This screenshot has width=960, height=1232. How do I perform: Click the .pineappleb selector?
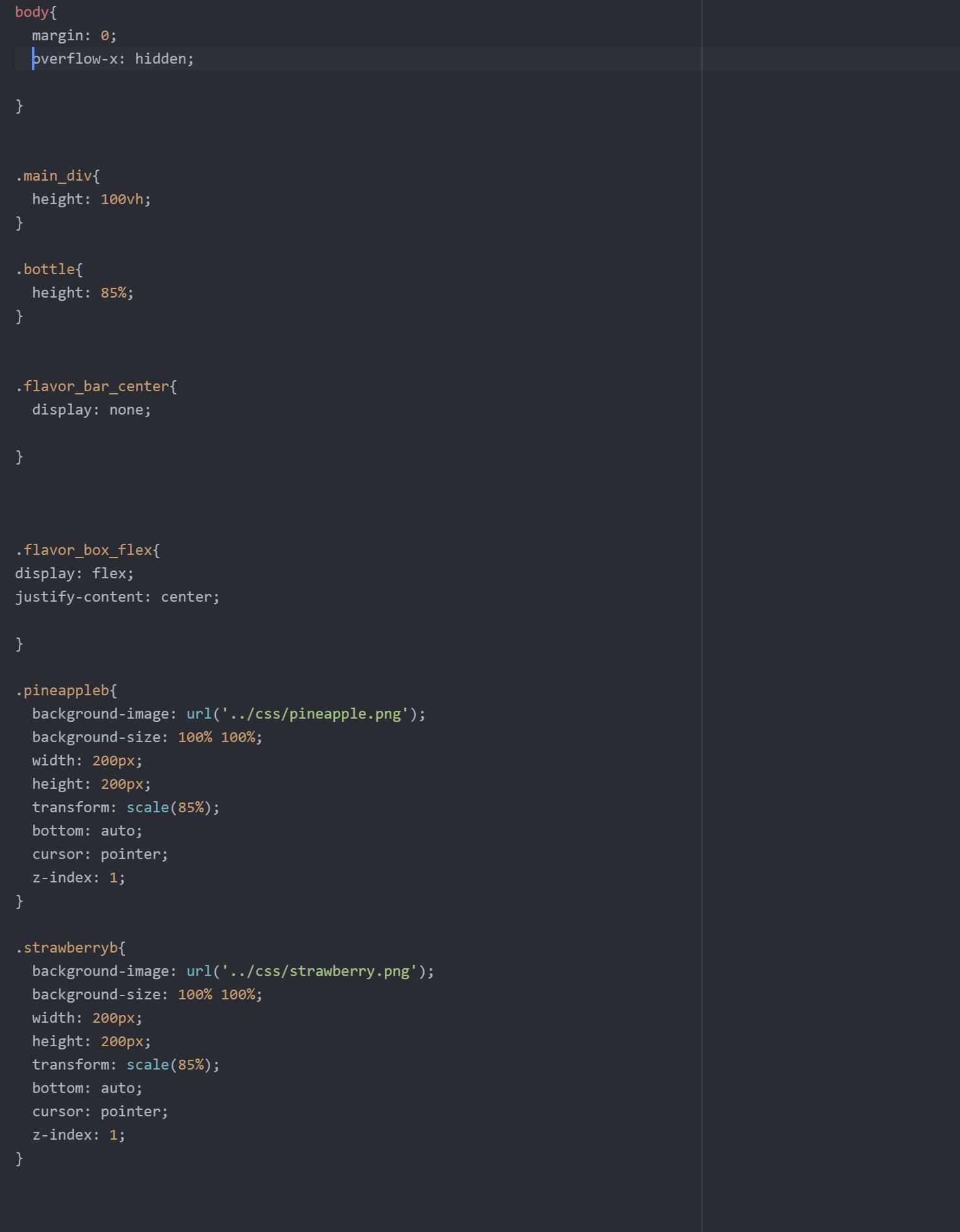click(x=62, y=690)
